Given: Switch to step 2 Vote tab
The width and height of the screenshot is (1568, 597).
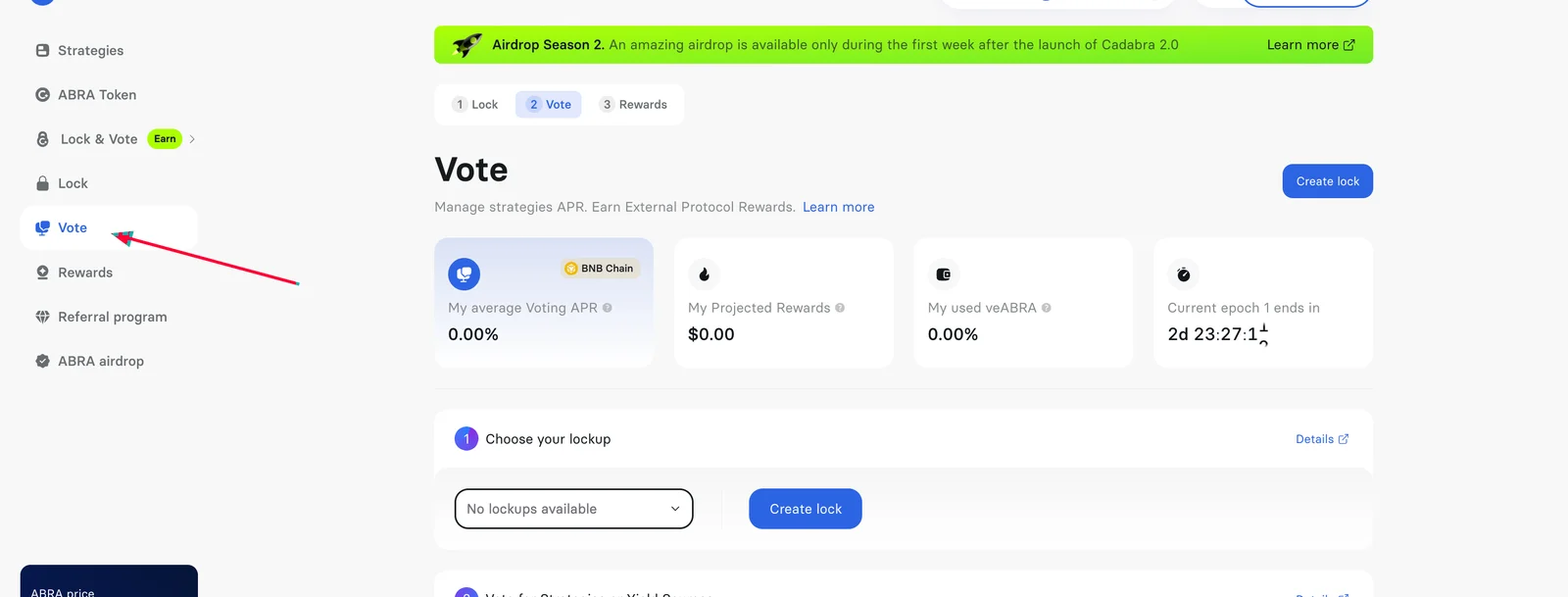Looking at the screenshot, I should (549, 105).
